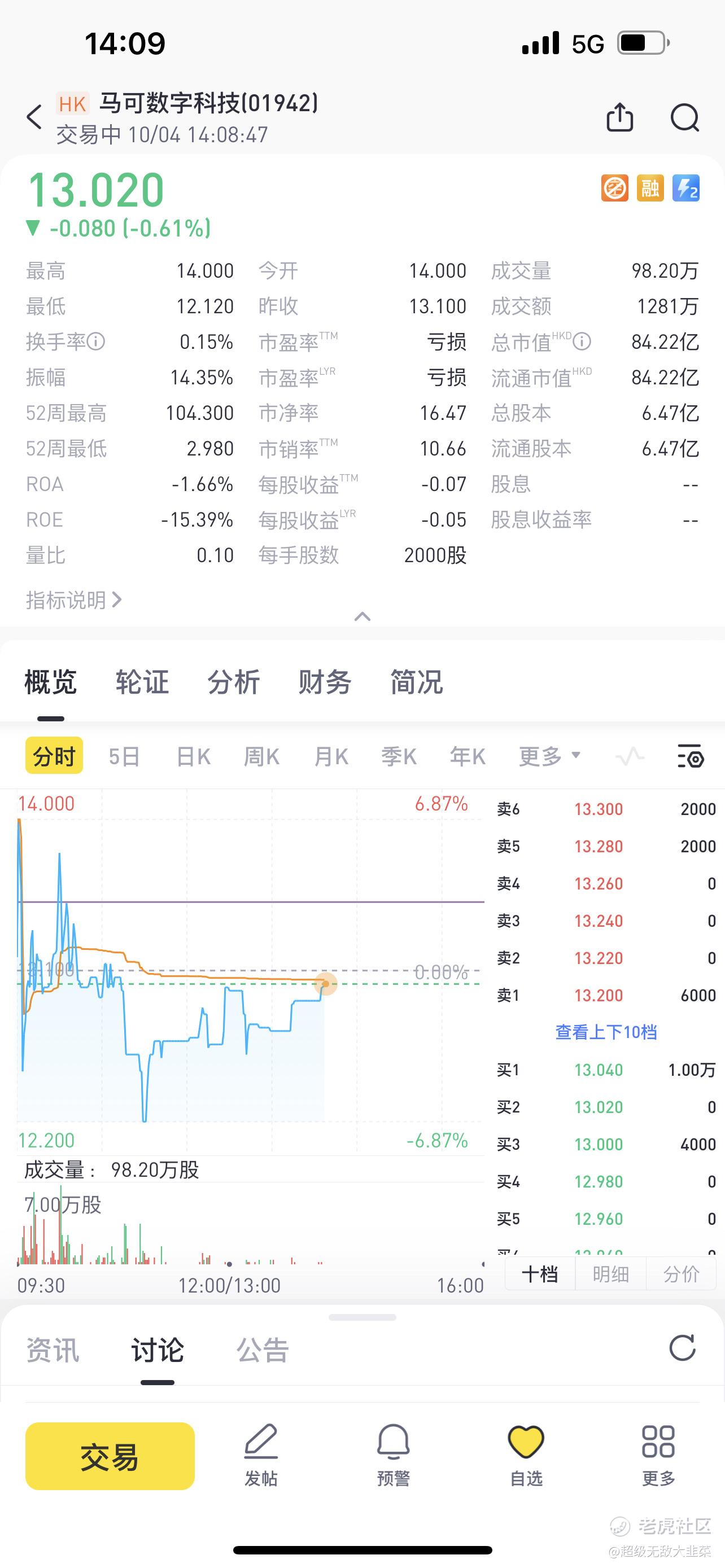The width and height of the screenshot is (725, 1568).
Task: Tap the current price 13.020
Action: (x=96, y=190)
